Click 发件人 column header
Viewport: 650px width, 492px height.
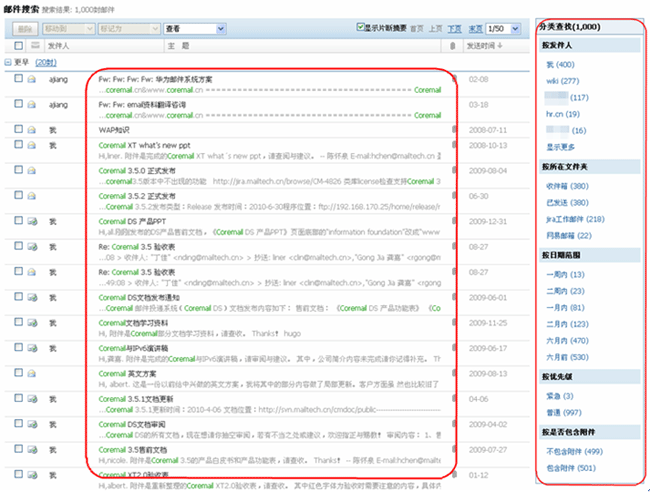click(x=59, y=46)
